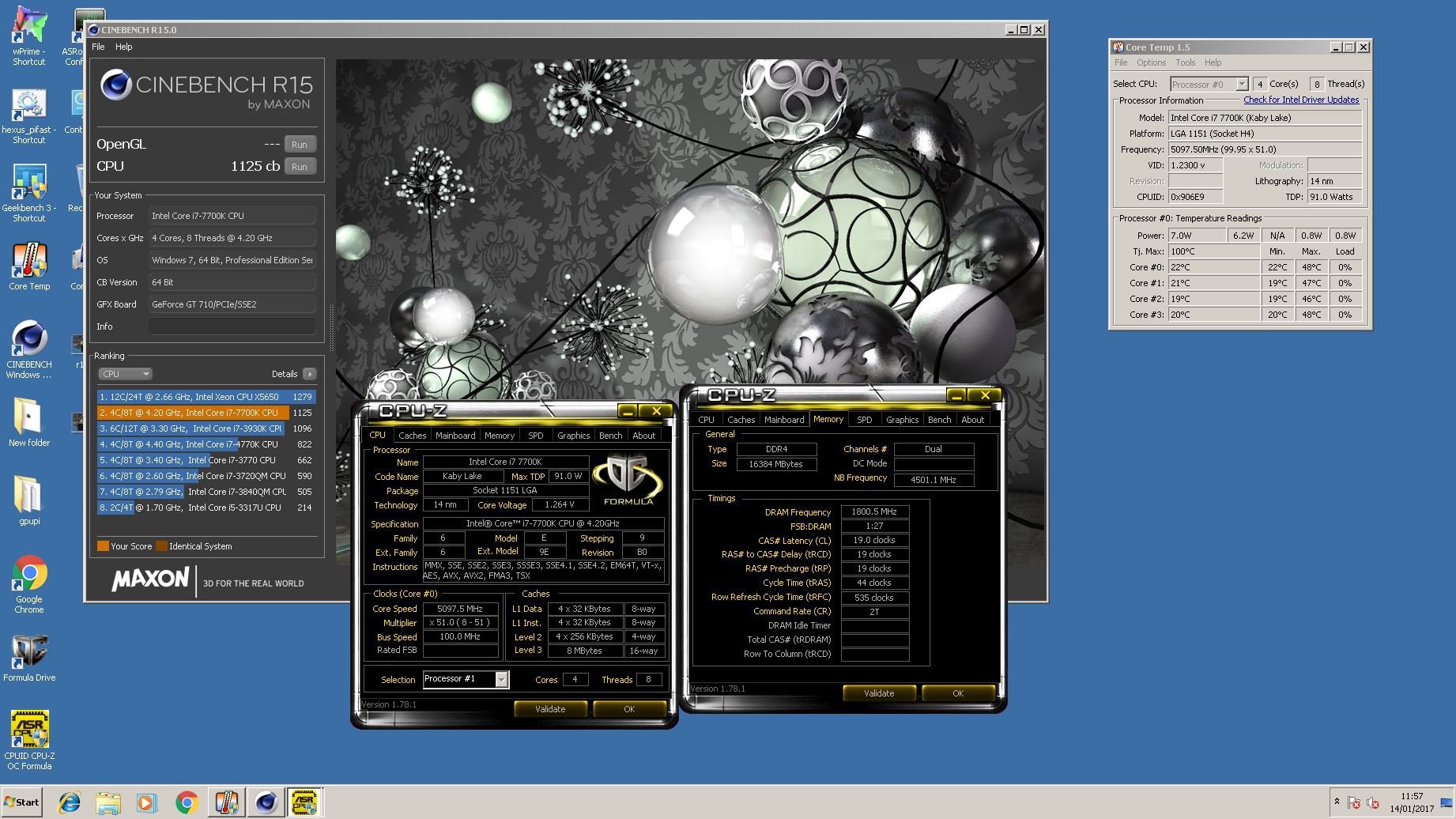Open Mainboard tab in left CPU-Z

455,436
